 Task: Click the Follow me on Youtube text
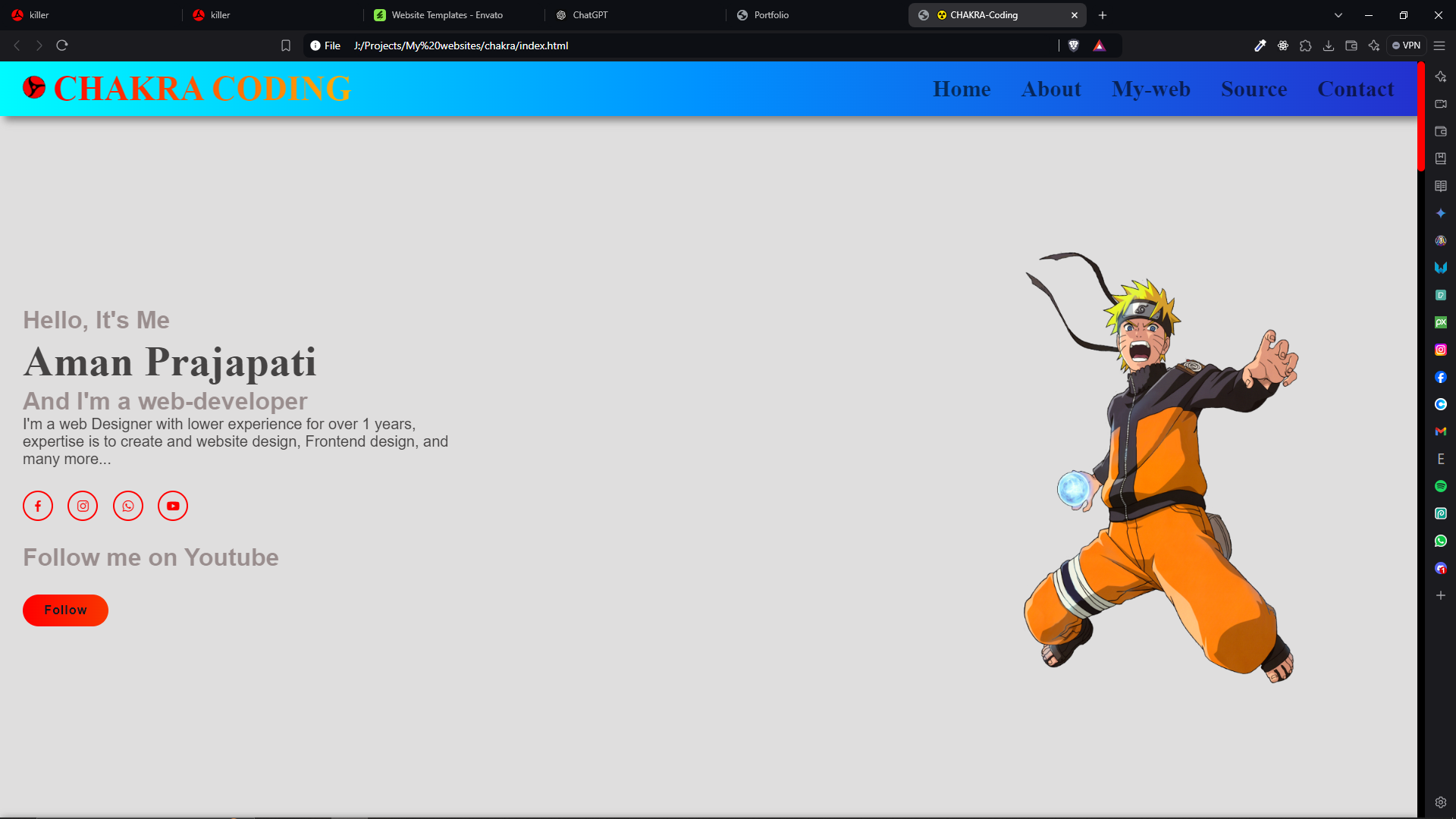[151, 557]
